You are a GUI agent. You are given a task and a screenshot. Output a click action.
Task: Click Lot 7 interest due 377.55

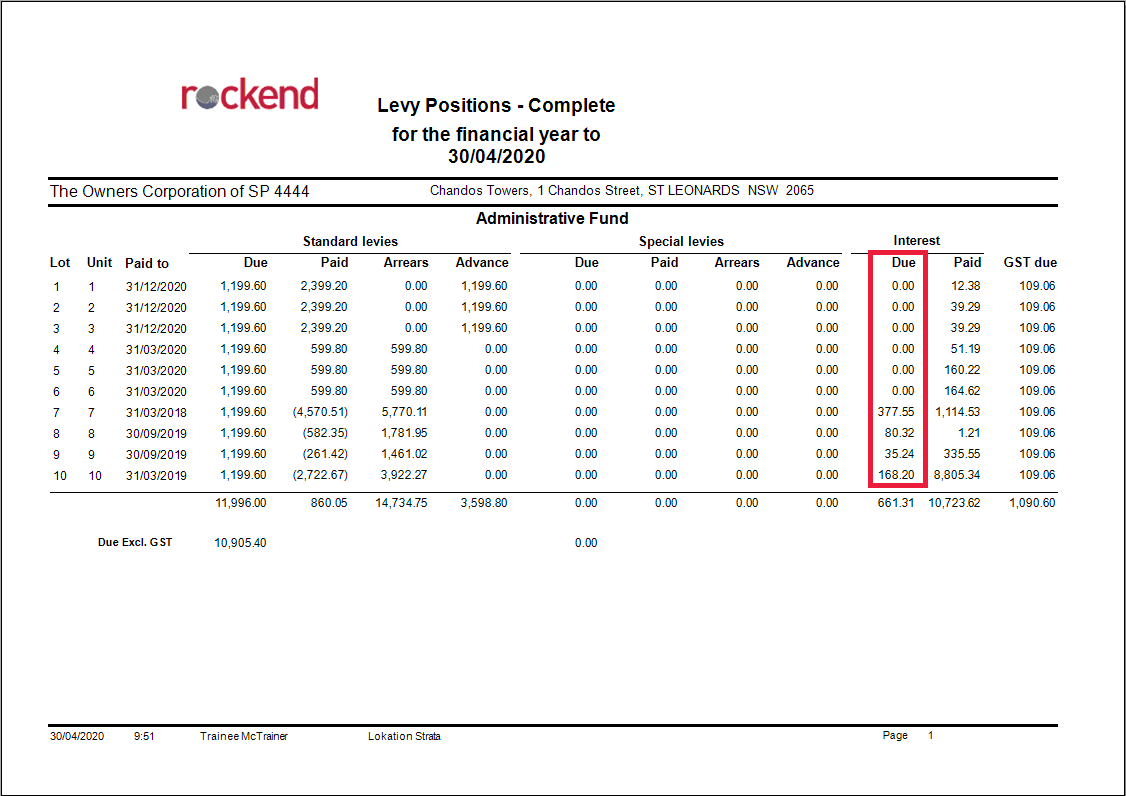895,412
